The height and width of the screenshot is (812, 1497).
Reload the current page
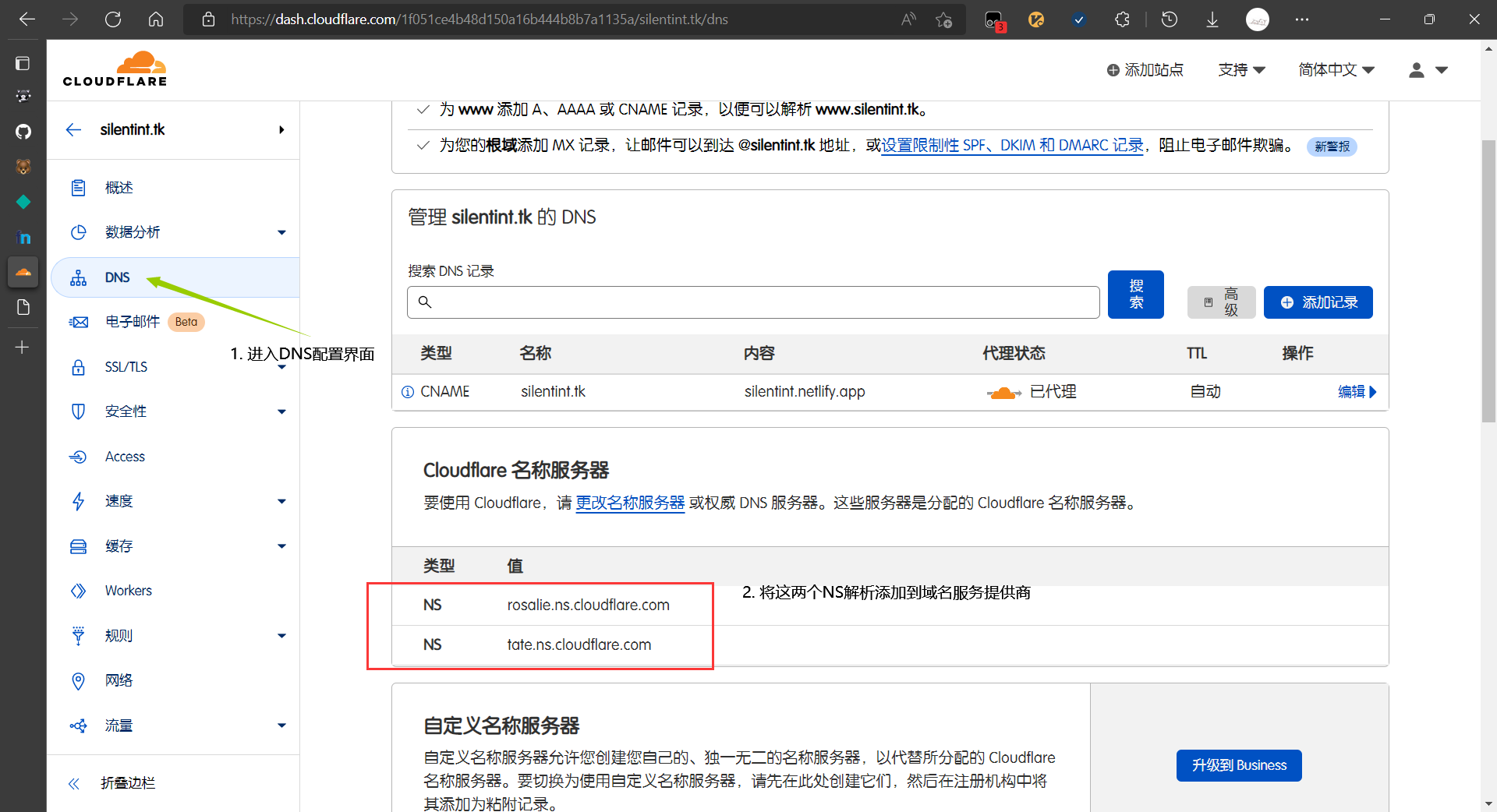(113, 19)
